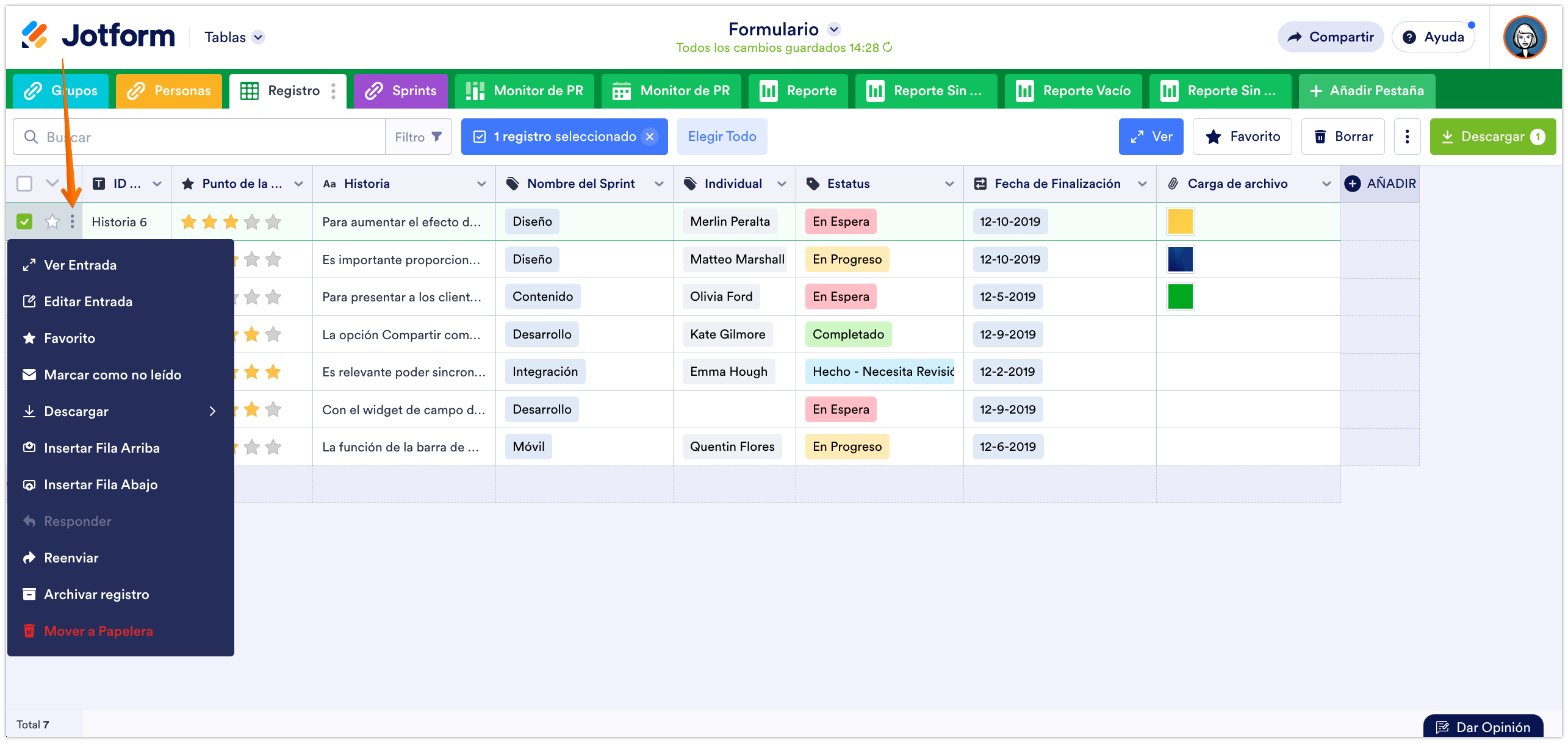
Task: Click the yellow file thumbnail swatch
Action: (x=1180, y=221)
